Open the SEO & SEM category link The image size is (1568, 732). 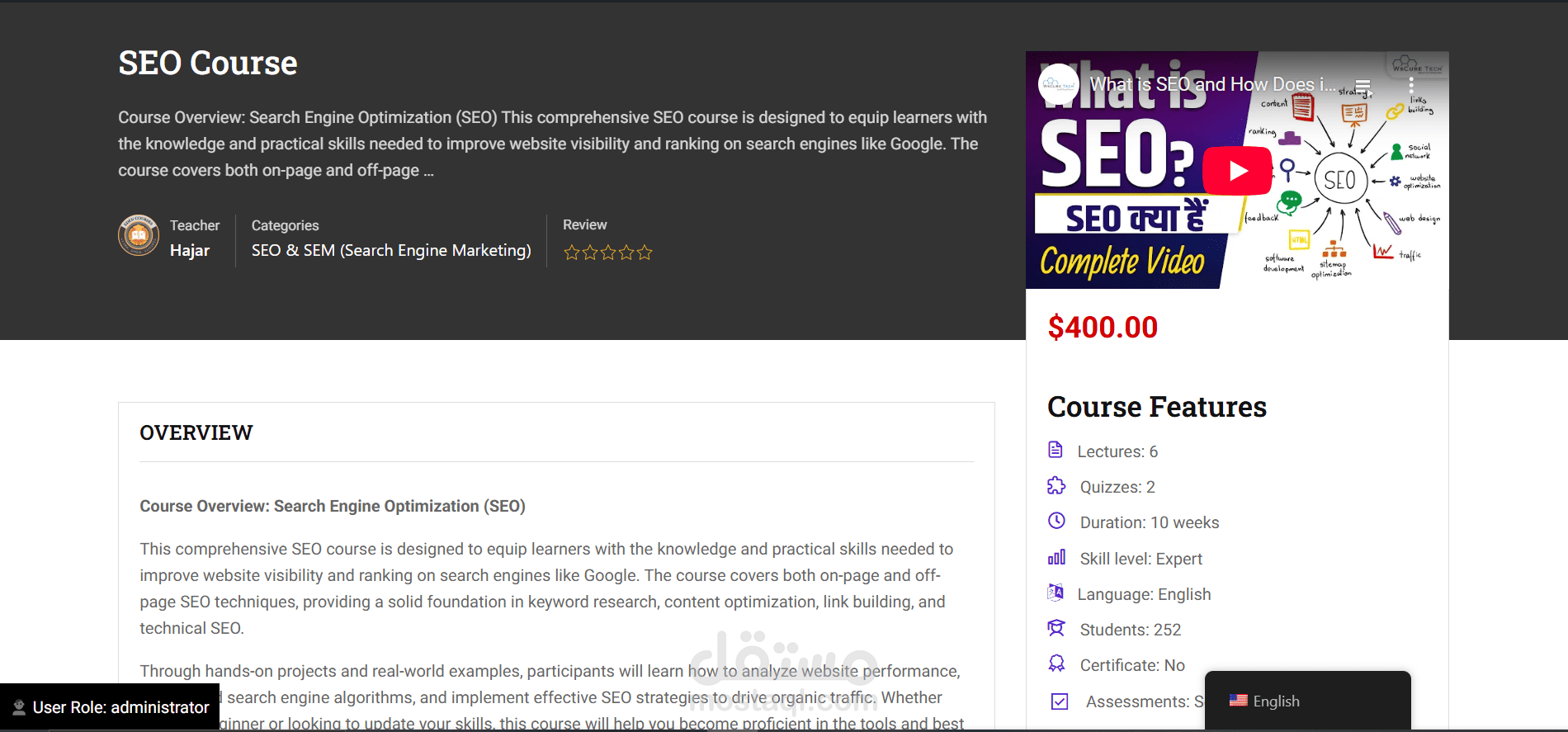(391, 250)
